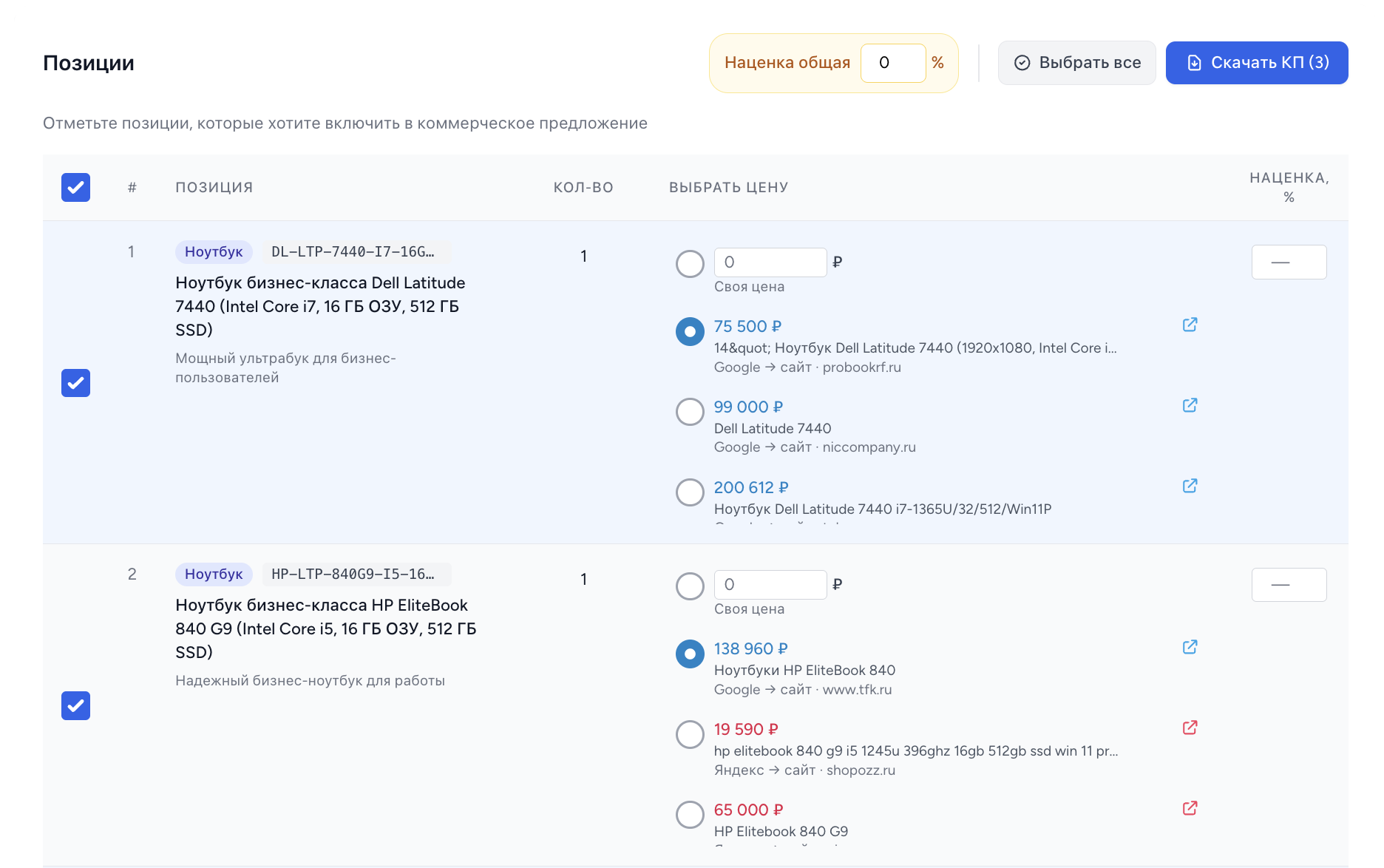Viewport: 1384px width, 868px height.
Task: Click the Наценка общая percent input field
Action: (892, 63)
